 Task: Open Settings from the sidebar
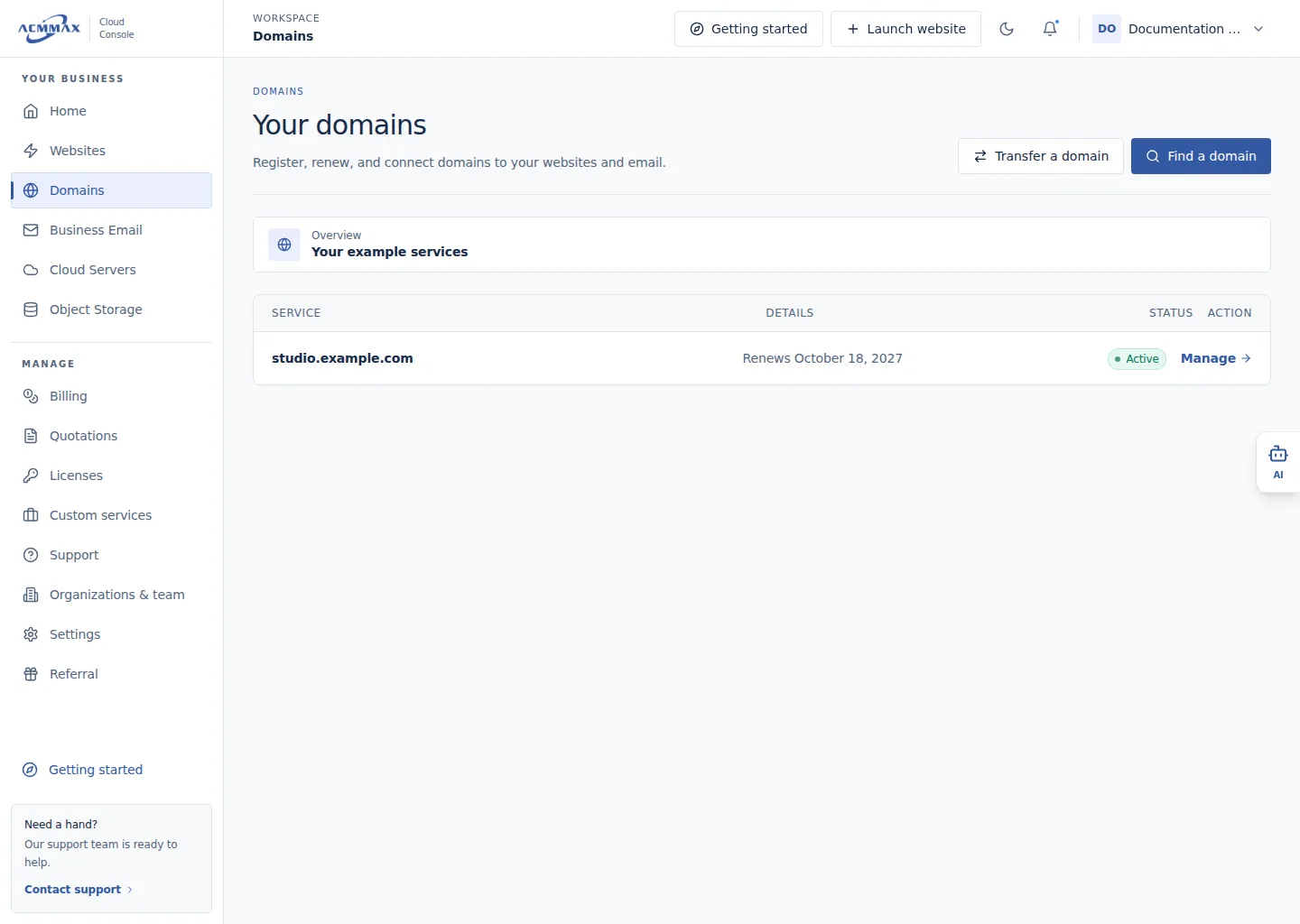pyautogui.click(x=111, y=634)
